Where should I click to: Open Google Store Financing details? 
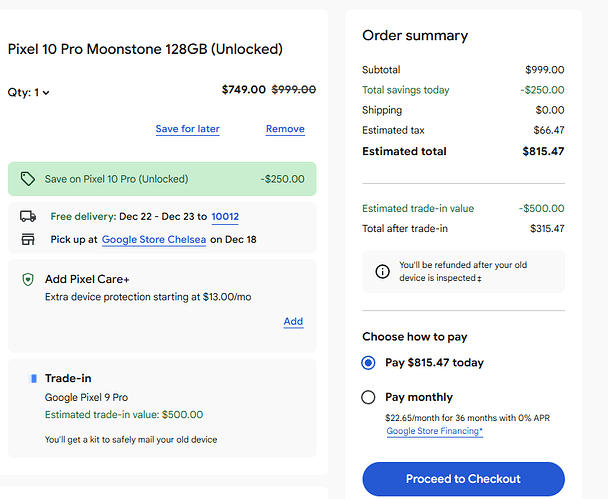[x=435, y=431]
